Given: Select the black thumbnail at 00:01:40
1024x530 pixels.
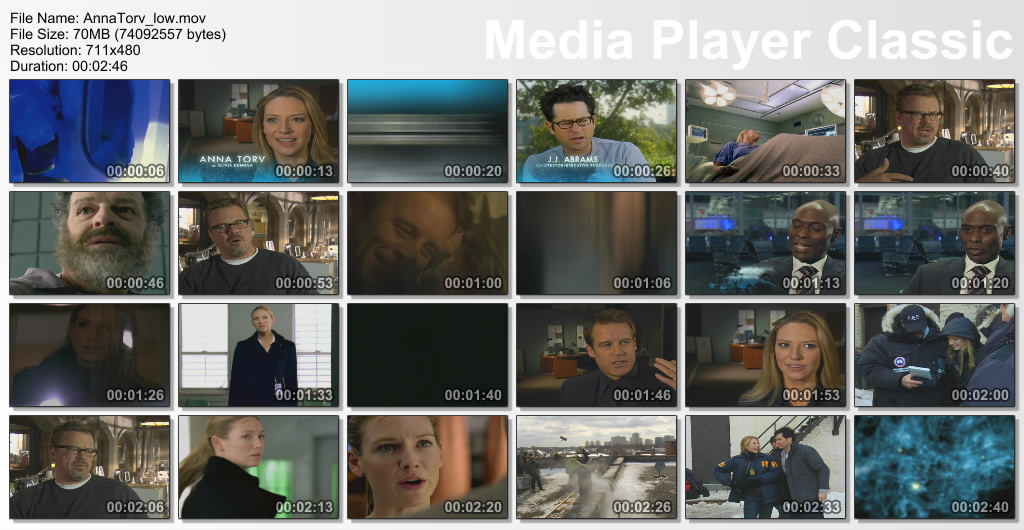Looking at the screenshot, I should point(427,355).
